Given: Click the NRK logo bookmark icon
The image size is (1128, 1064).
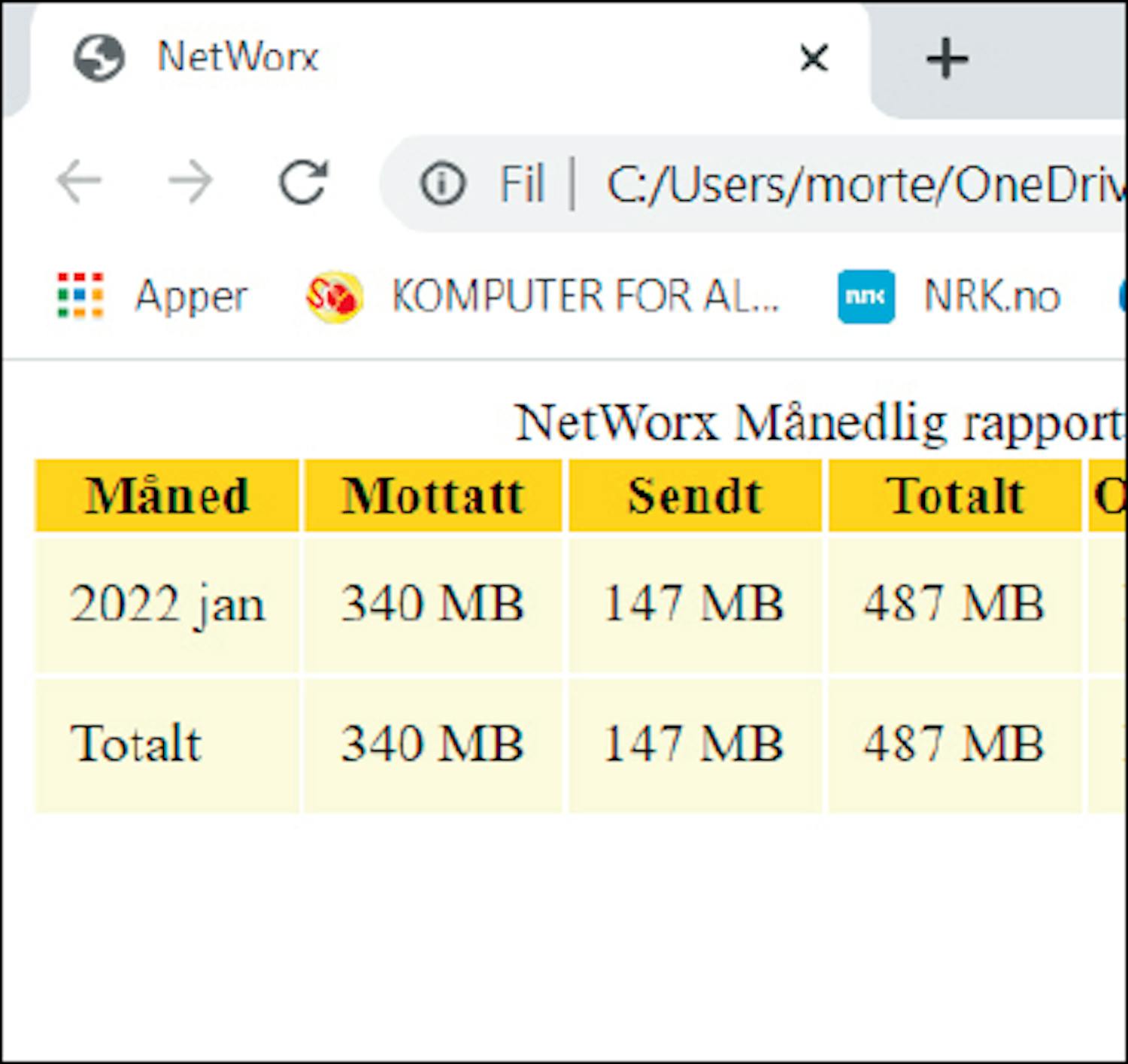Looking at the screenshot, I should click(866, 296).
